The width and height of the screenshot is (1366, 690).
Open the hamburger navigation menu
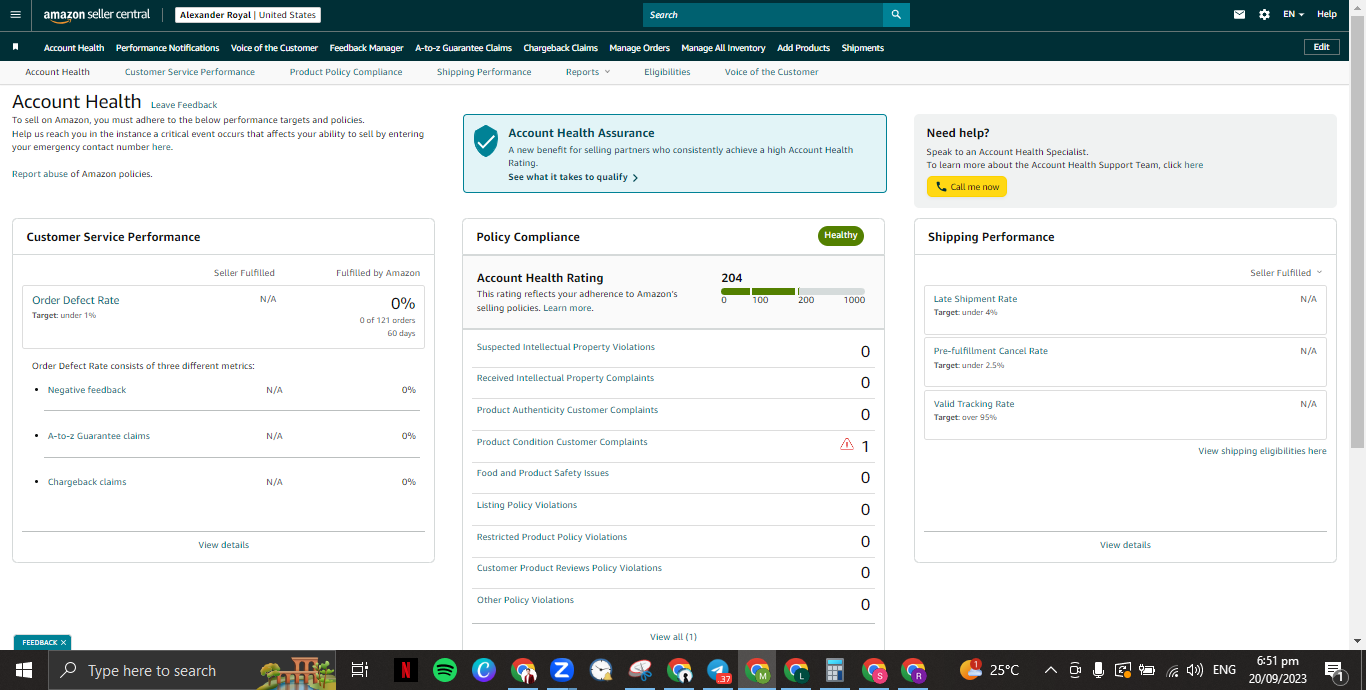[x=15, y=15]
